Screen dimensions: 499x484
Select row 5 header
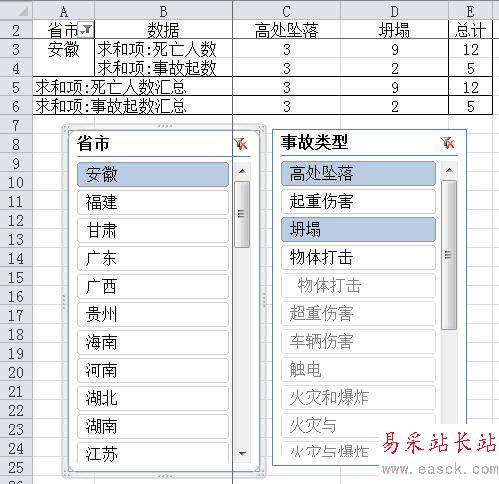click(16, 87)
